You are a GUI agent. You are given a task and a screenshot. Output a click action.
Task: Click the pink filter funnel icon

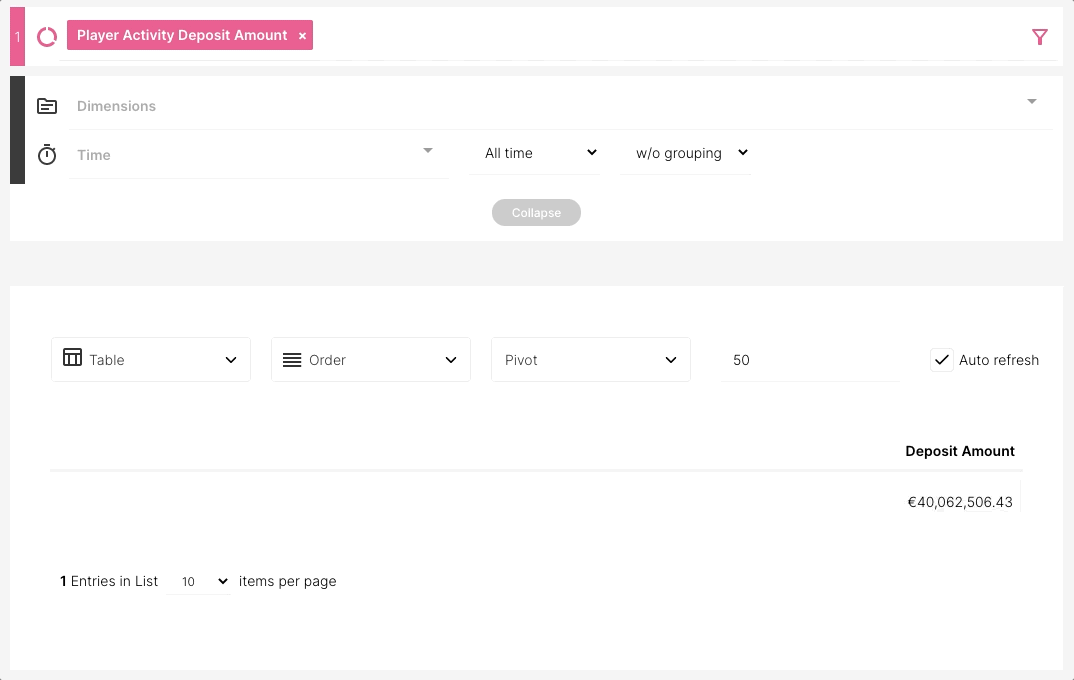(1040, 37)
